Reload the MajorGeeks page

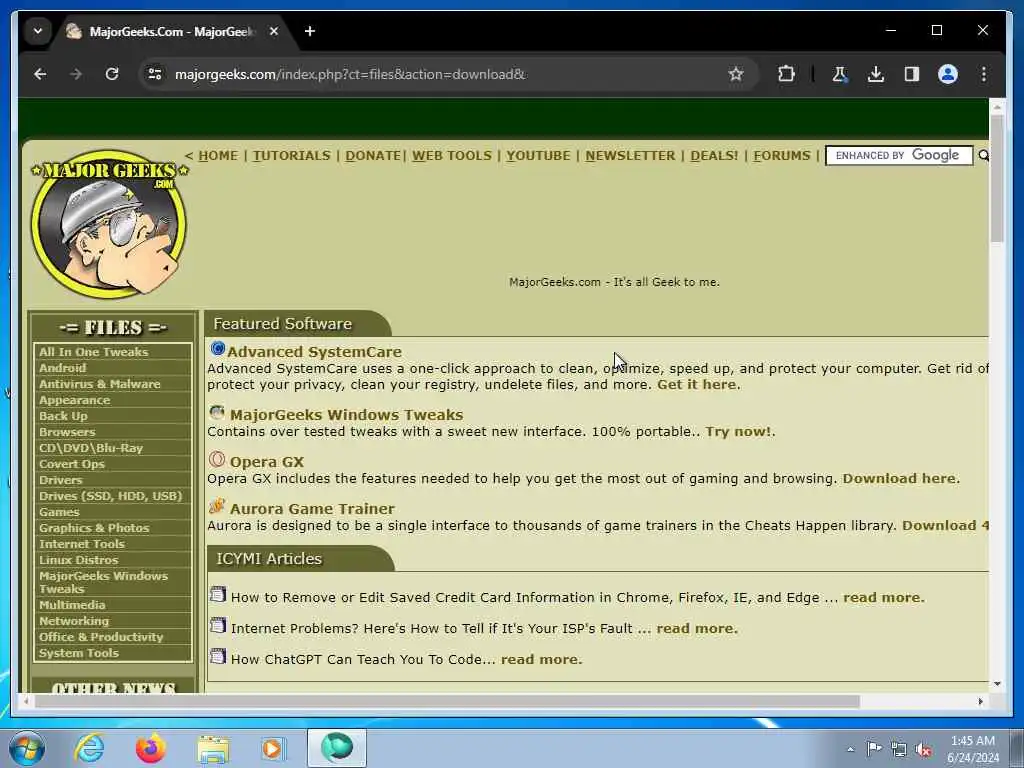click(112, 74)
